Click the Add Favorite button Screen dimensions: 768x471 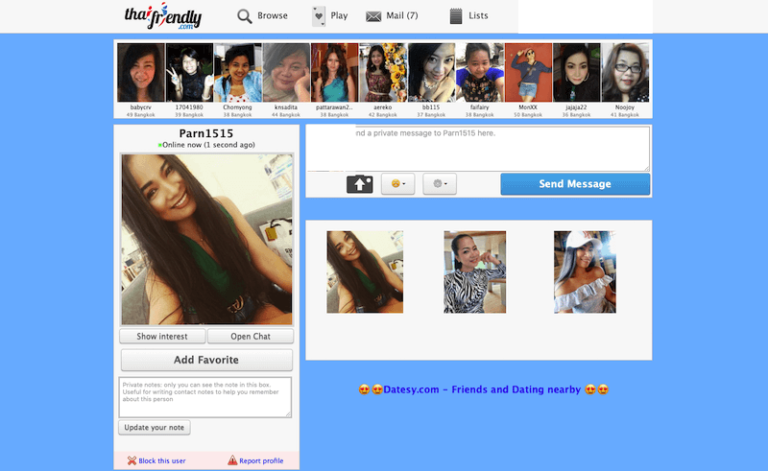(x=206, y=360)
